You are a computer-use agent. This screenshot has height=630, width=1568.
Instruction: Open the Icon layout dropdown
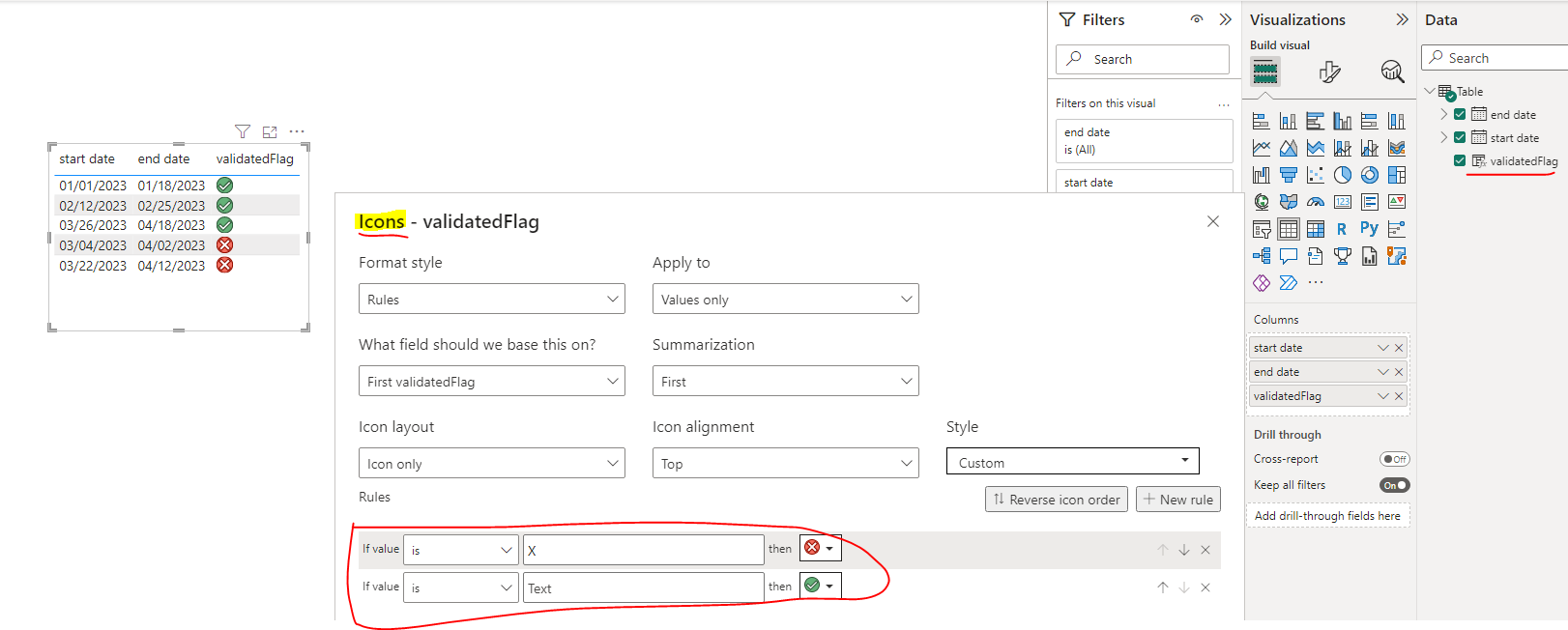click(x=492, y=464)
